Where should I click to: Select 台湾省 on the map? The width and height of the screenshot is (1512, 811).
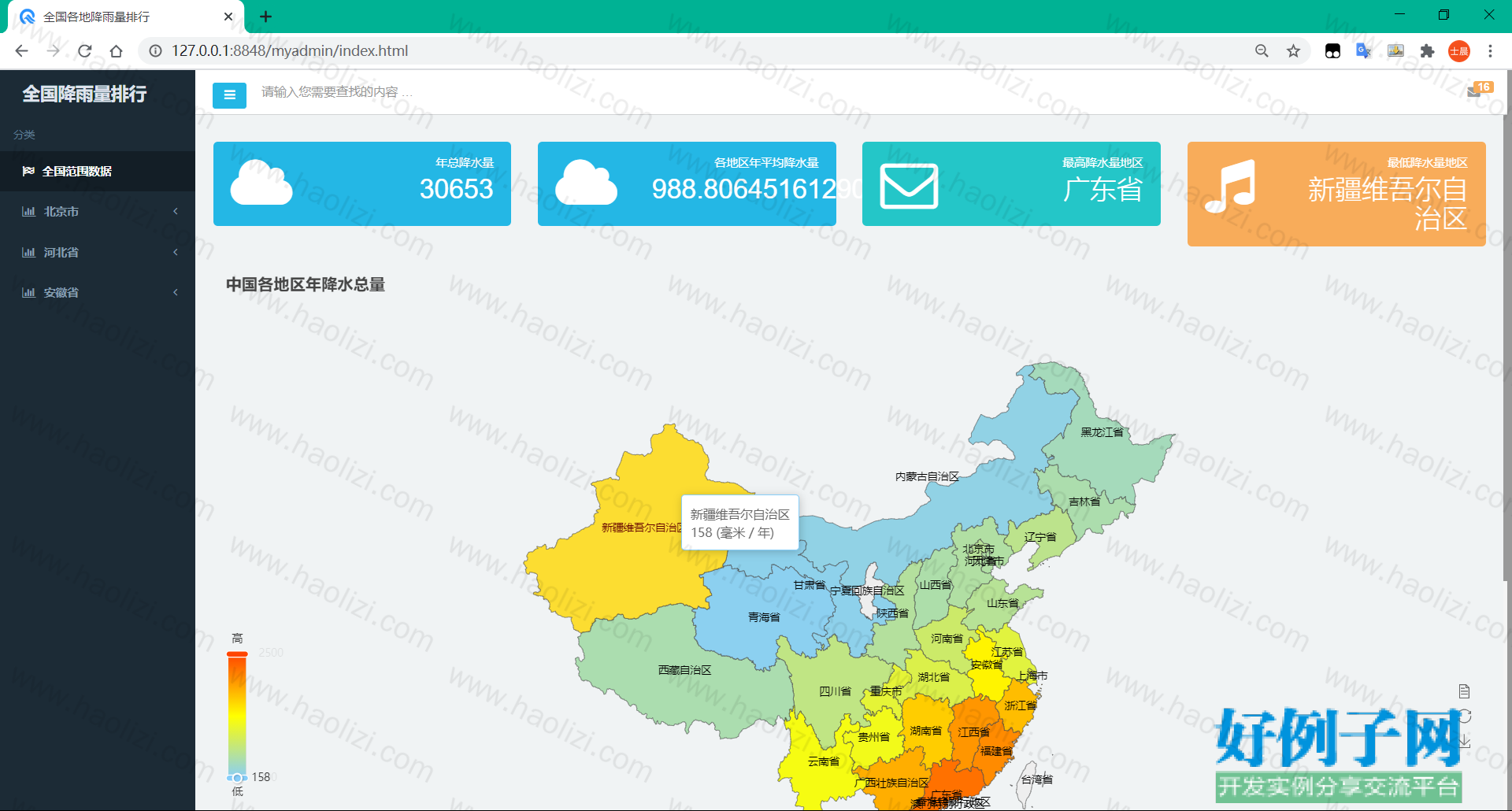point(1036,780)
